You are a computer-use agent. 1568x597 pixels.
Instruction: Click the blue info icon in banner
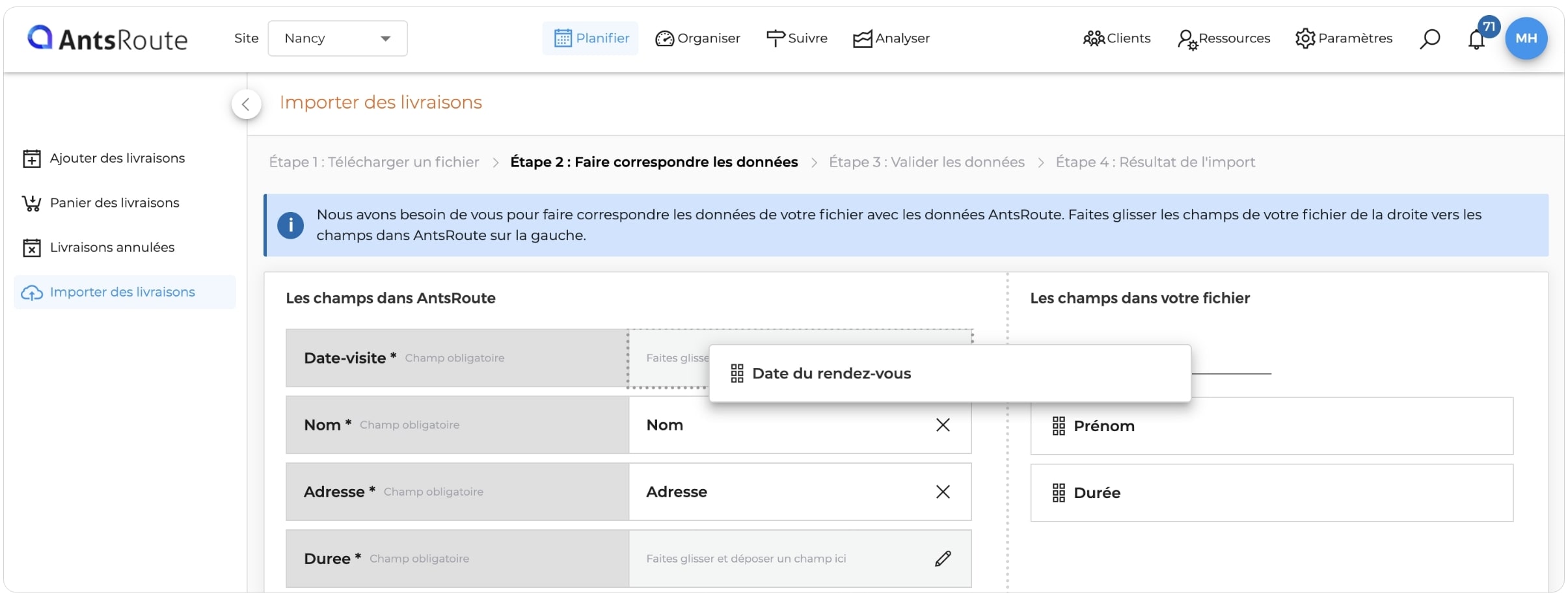290,225
